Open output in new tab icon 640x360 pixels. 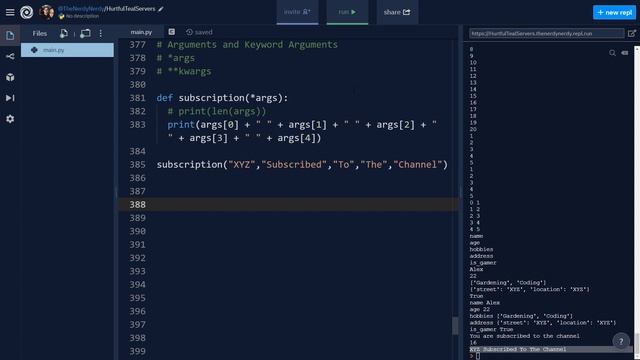point(631,33)
